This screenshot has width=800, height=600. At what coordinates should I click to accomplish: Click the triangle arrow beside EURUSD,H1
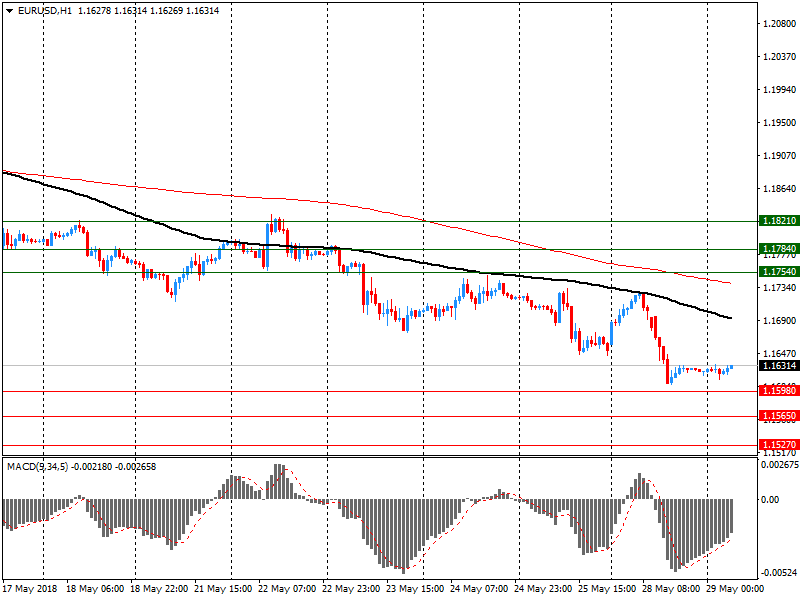pos(9,10)
